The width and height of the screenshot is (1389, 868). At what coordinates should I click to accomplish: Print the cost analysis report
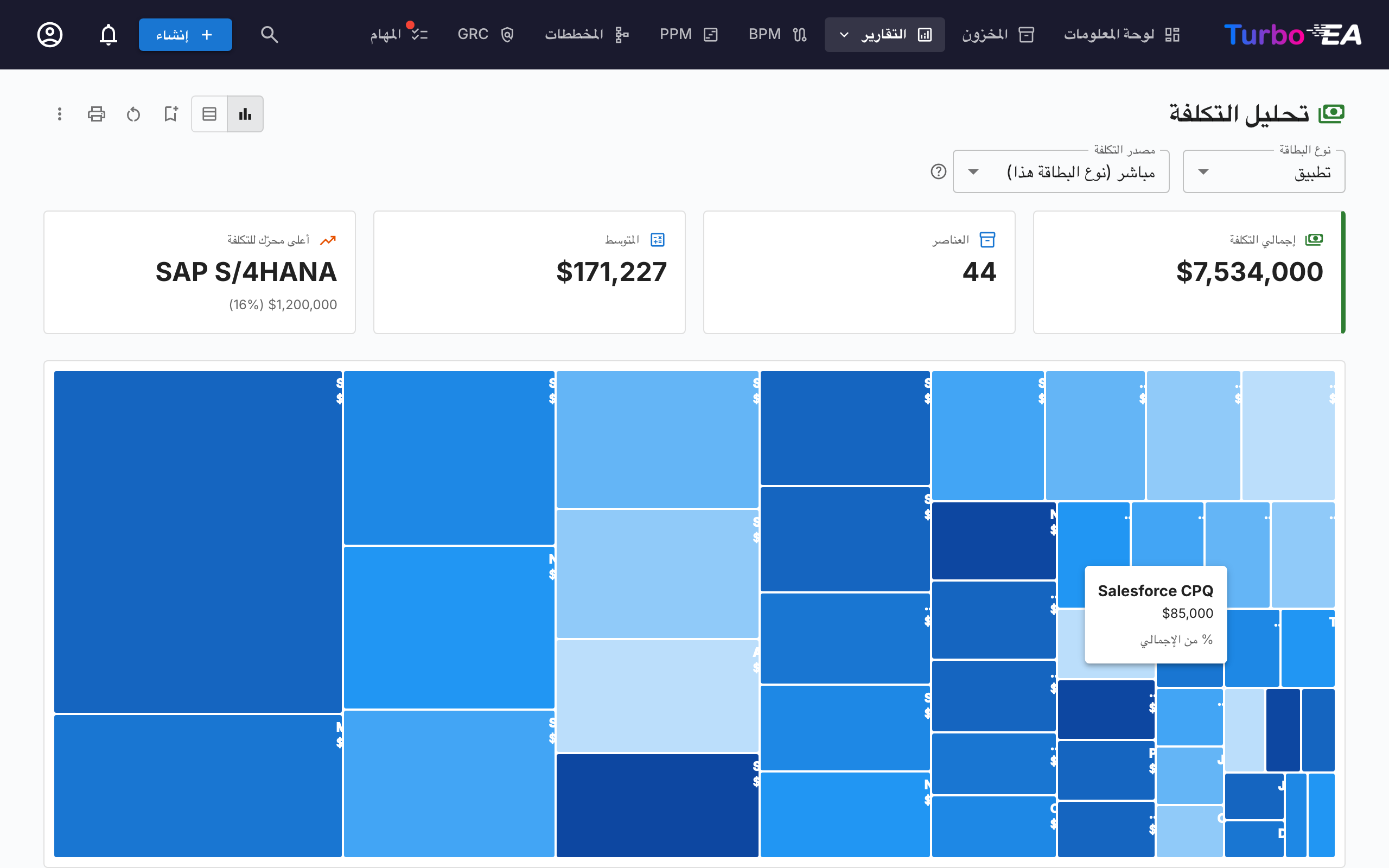97,114
